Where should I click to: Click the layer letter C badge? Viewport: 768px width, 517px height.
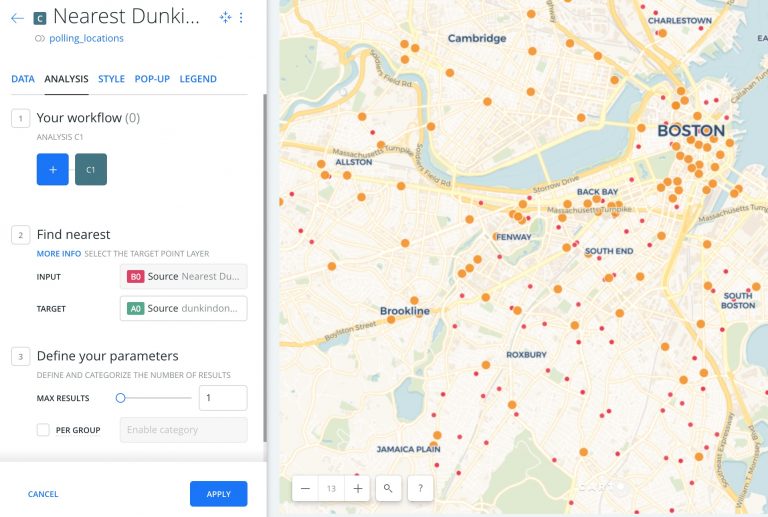click(x=40, y=19)
